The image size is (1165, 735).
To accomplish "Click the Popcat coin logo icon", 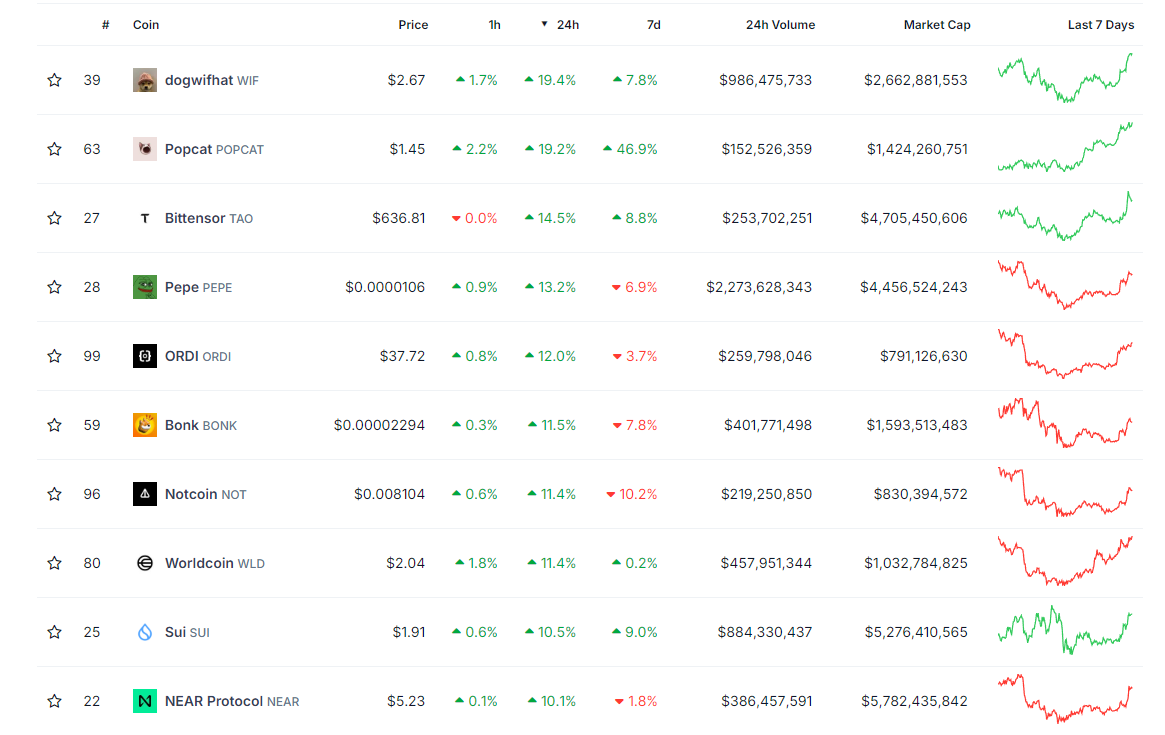I will point(145,149).
